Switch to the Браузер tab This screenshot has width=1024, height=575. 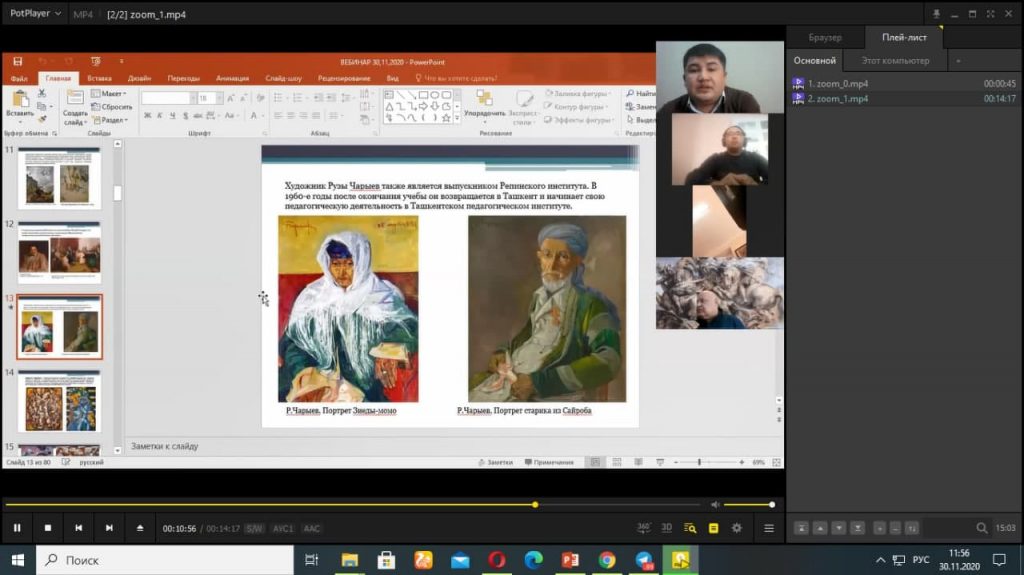click(x=825, y=37)
